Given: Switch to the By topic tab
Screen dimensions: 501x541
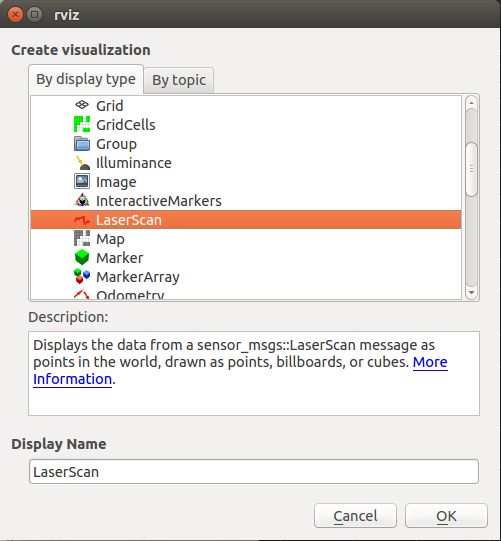Looking at the screenshot, I should click(179, 80).
